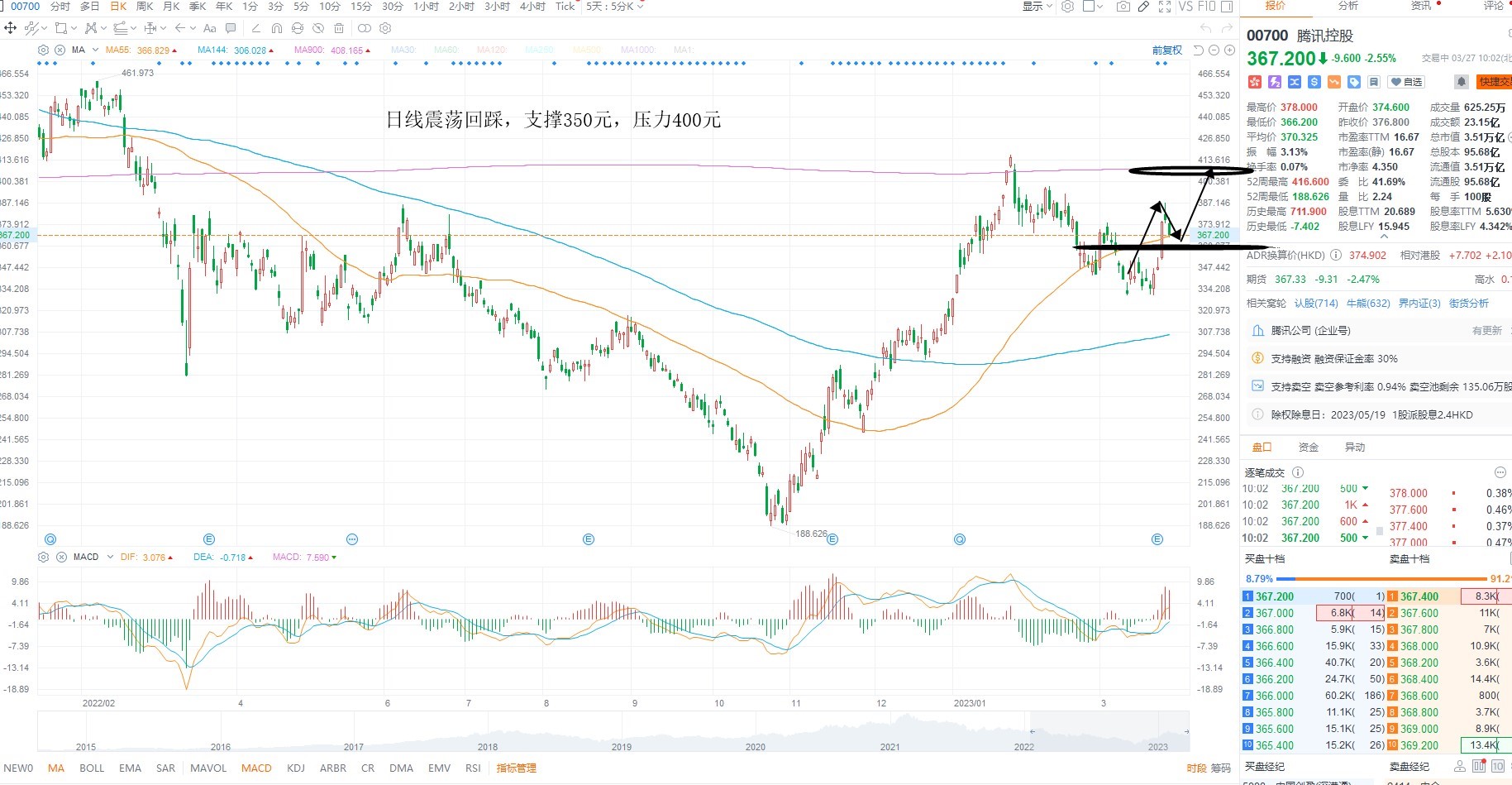
Task: Zoom in chart with plus icon
Action: pos(1230,50)
